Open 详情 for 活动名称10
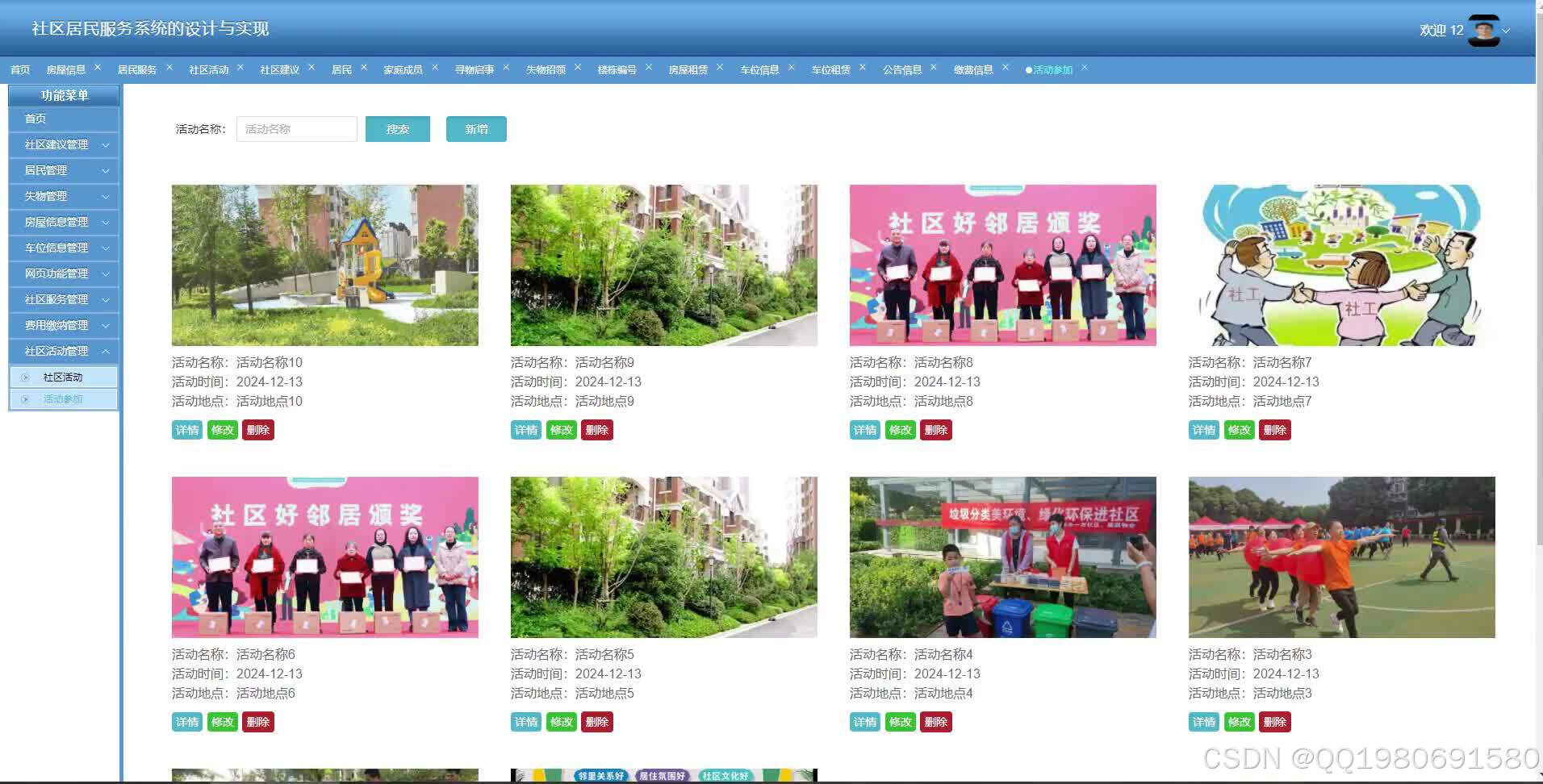Screen dimensions: 1543x784 187,430
